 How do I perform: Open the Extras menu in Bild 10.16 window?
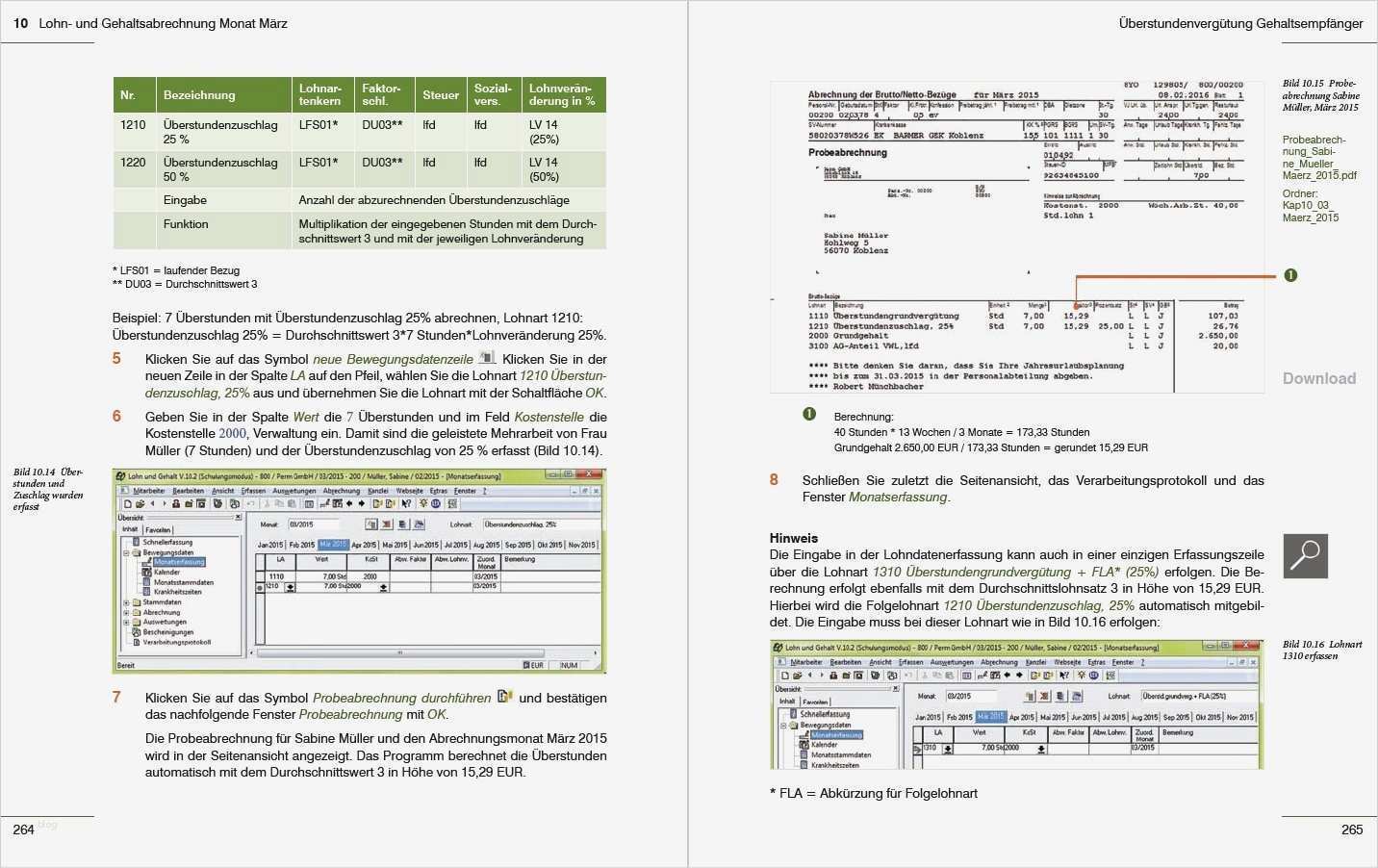[x=1096, y=662]
